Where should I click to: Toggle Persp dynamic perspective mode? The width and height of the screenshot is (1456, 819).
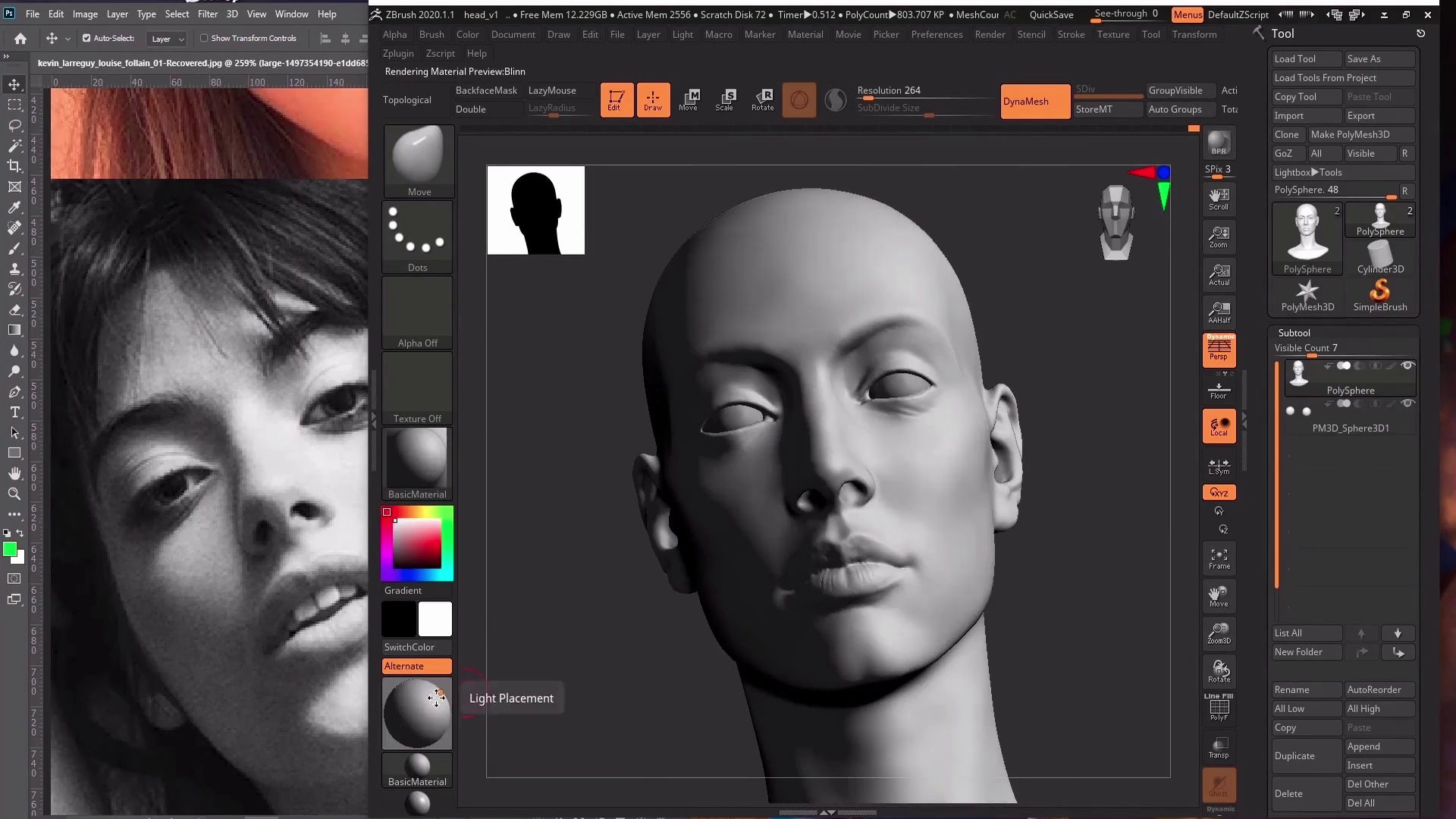click(1219, 350)
